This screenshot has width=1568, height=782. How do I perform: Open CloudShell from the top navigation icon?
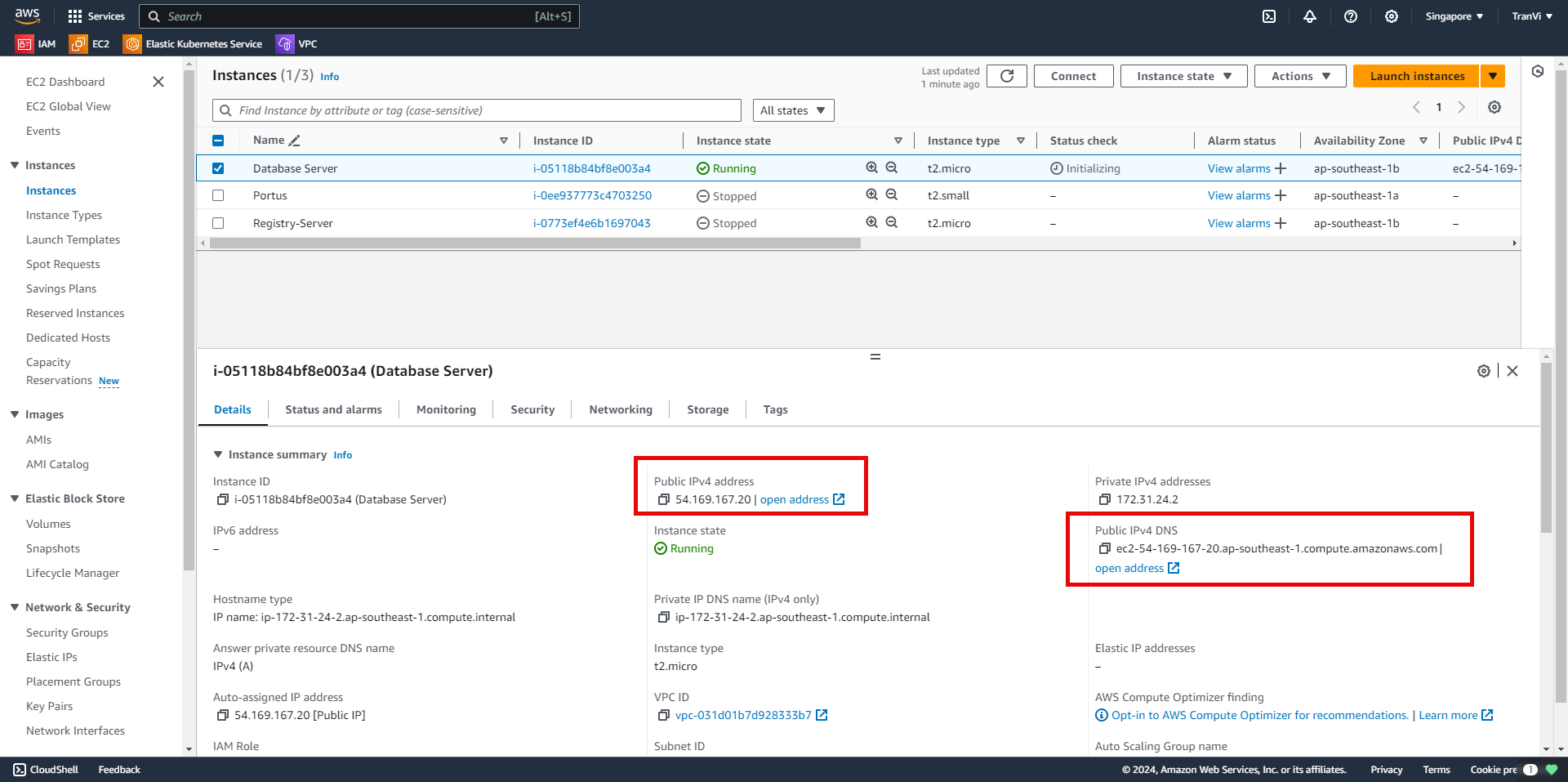click(x=1269, y=16)
